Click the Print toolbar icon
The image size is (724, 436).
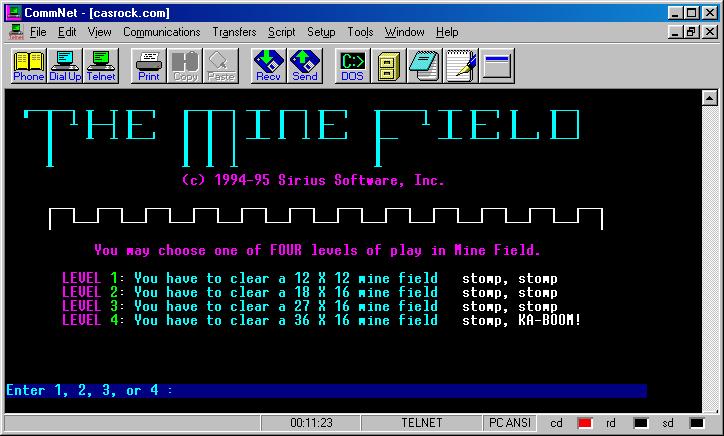[149, 66]
